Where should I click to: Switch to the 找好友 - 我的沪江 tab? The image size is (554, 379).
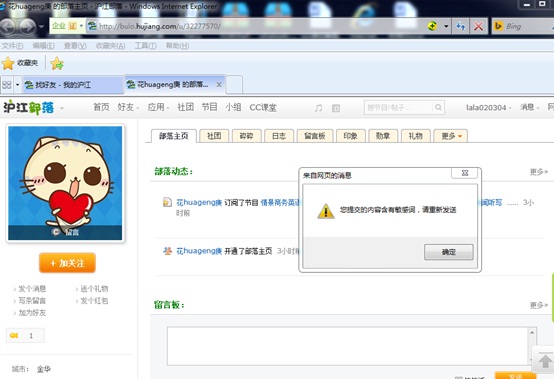click(x=73, y=85)
